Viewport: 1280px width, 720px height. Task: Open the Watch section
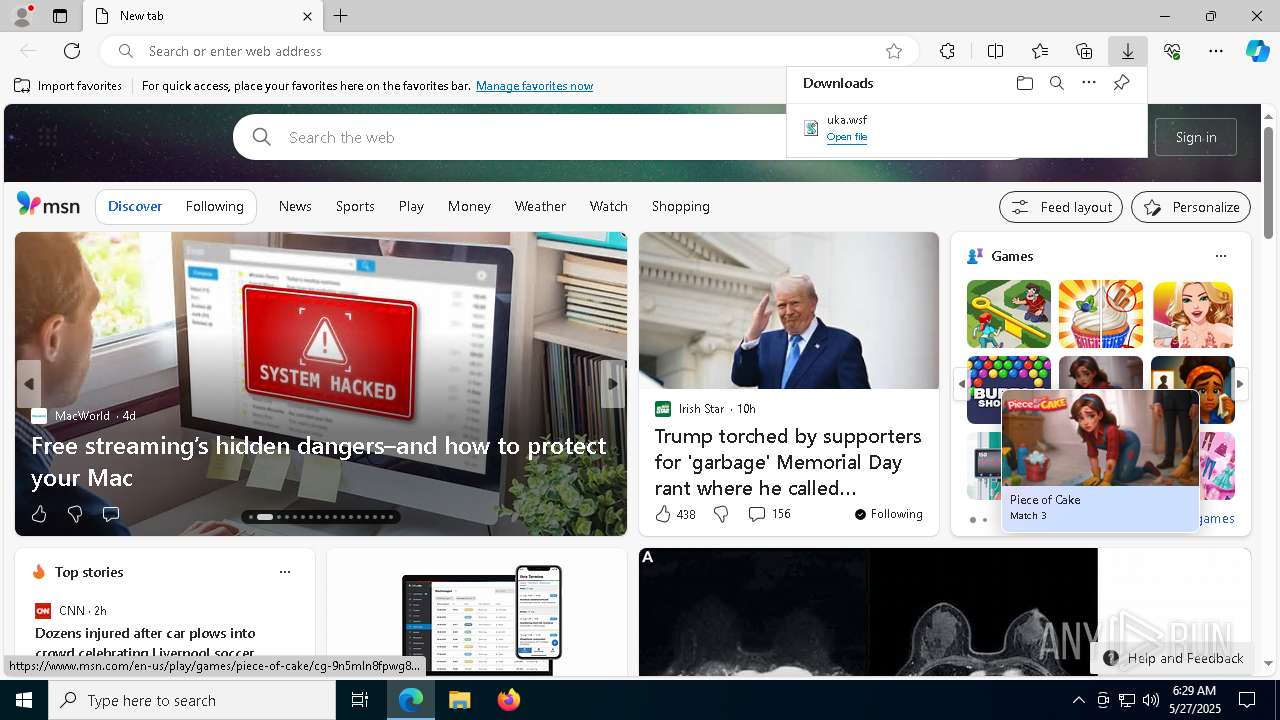[609, 206]
